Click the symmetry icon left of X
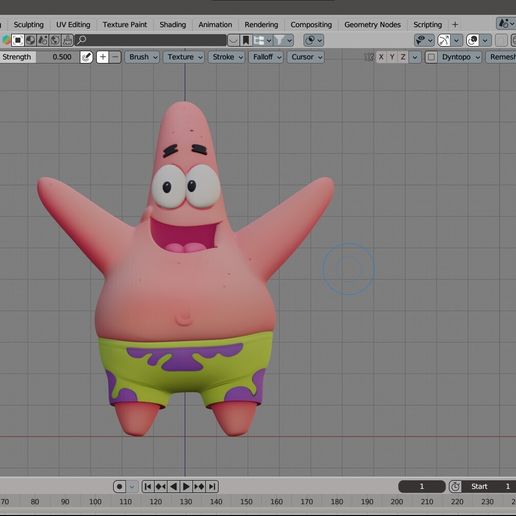This screenshot has height=516, width=516. 369,57
